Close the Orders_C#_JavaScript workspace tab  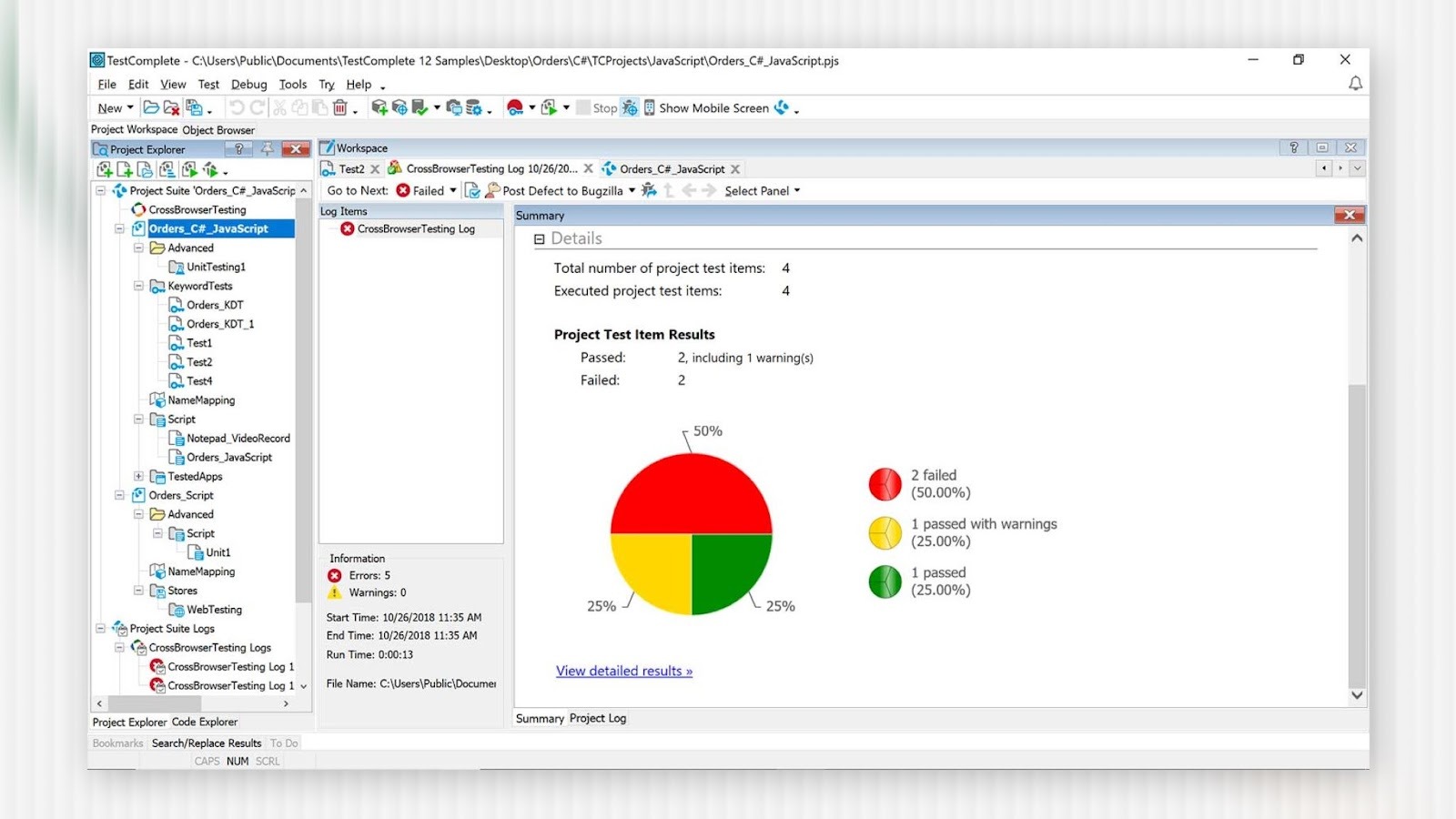coord(735,169)
